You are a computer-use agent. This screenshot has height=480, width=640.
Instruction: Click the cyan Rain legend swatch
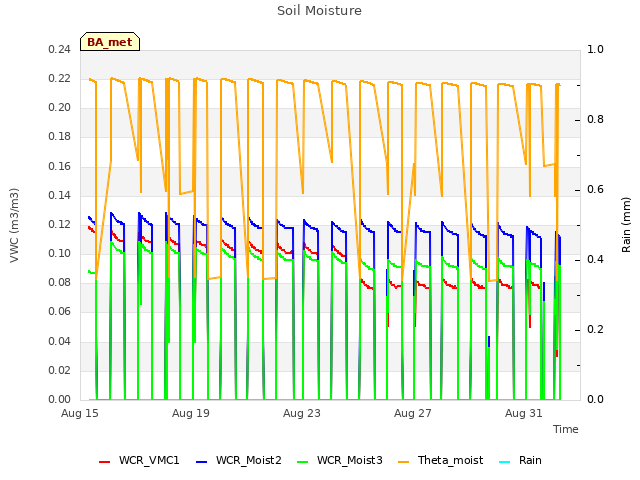click(x=504, y=462)
